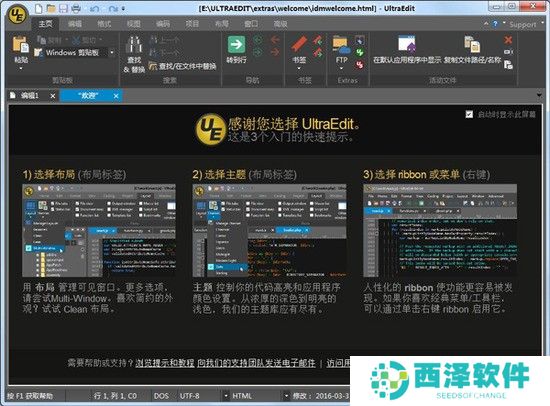This screenshot has height=406, width=550.
Task: Open the UltraEdit application menu button
Action: pos(17,15)
